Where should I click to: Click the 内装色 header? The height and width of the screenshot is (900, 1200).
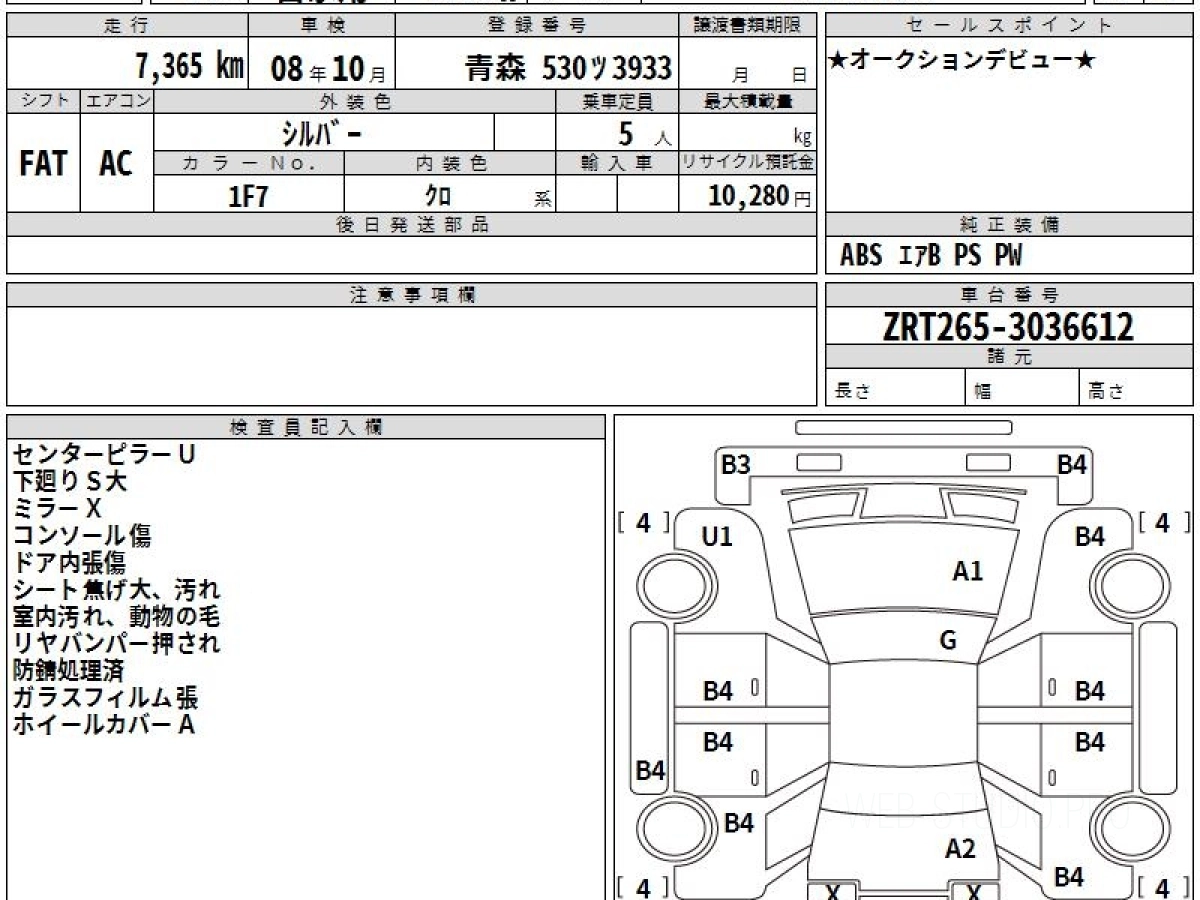pyautogui.click(x=450, y=164)
